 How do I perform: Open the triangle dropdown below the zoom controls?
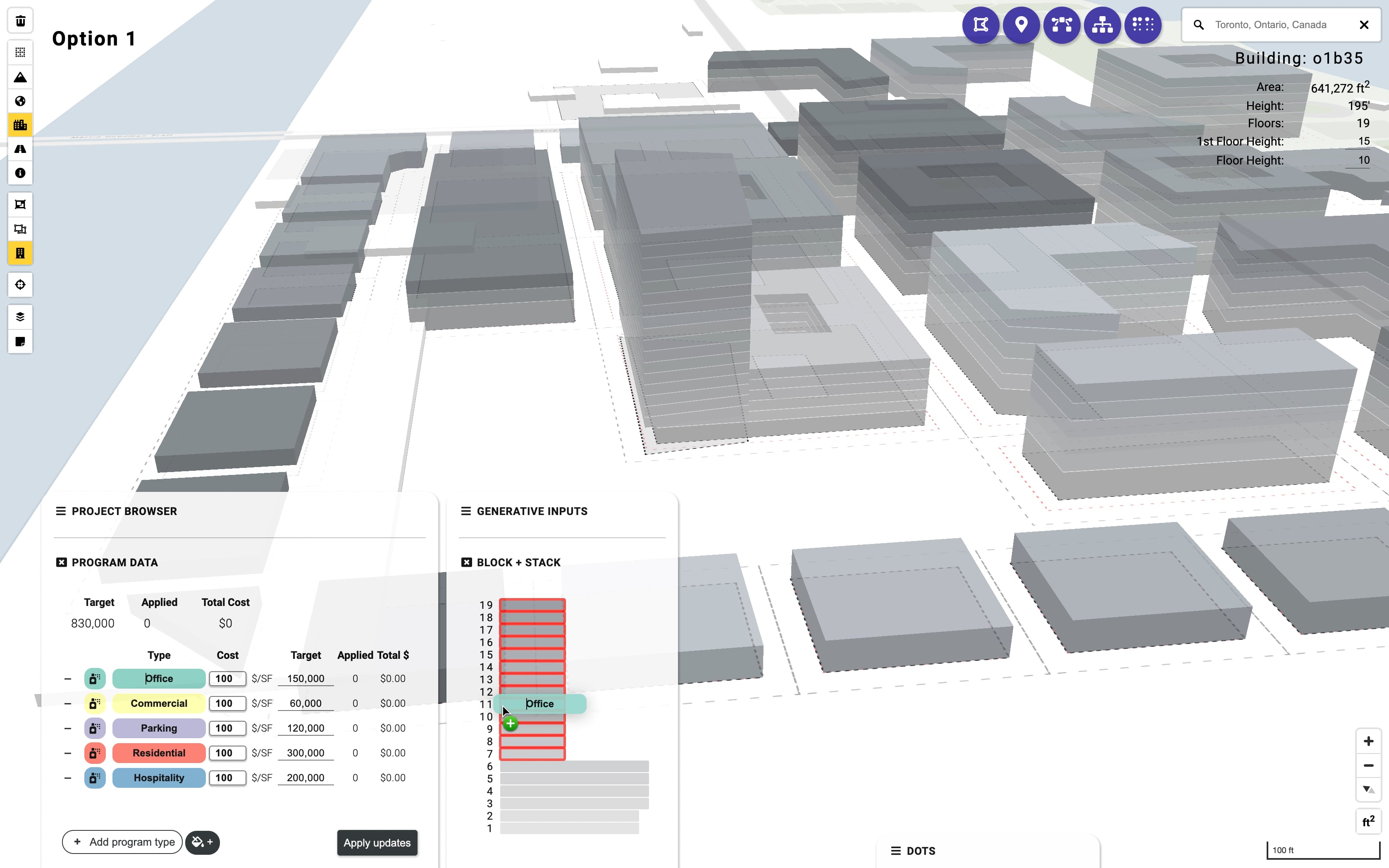pos(1369,789)
